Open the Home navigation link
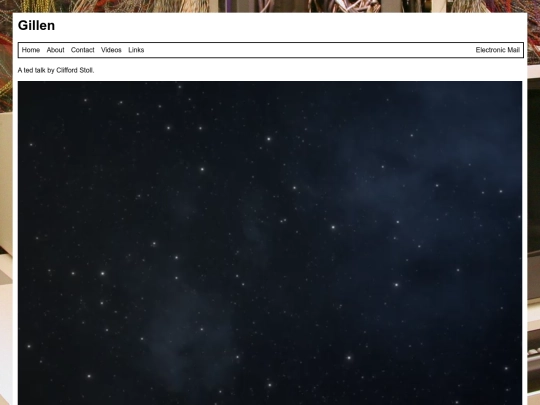 [31, 50]
